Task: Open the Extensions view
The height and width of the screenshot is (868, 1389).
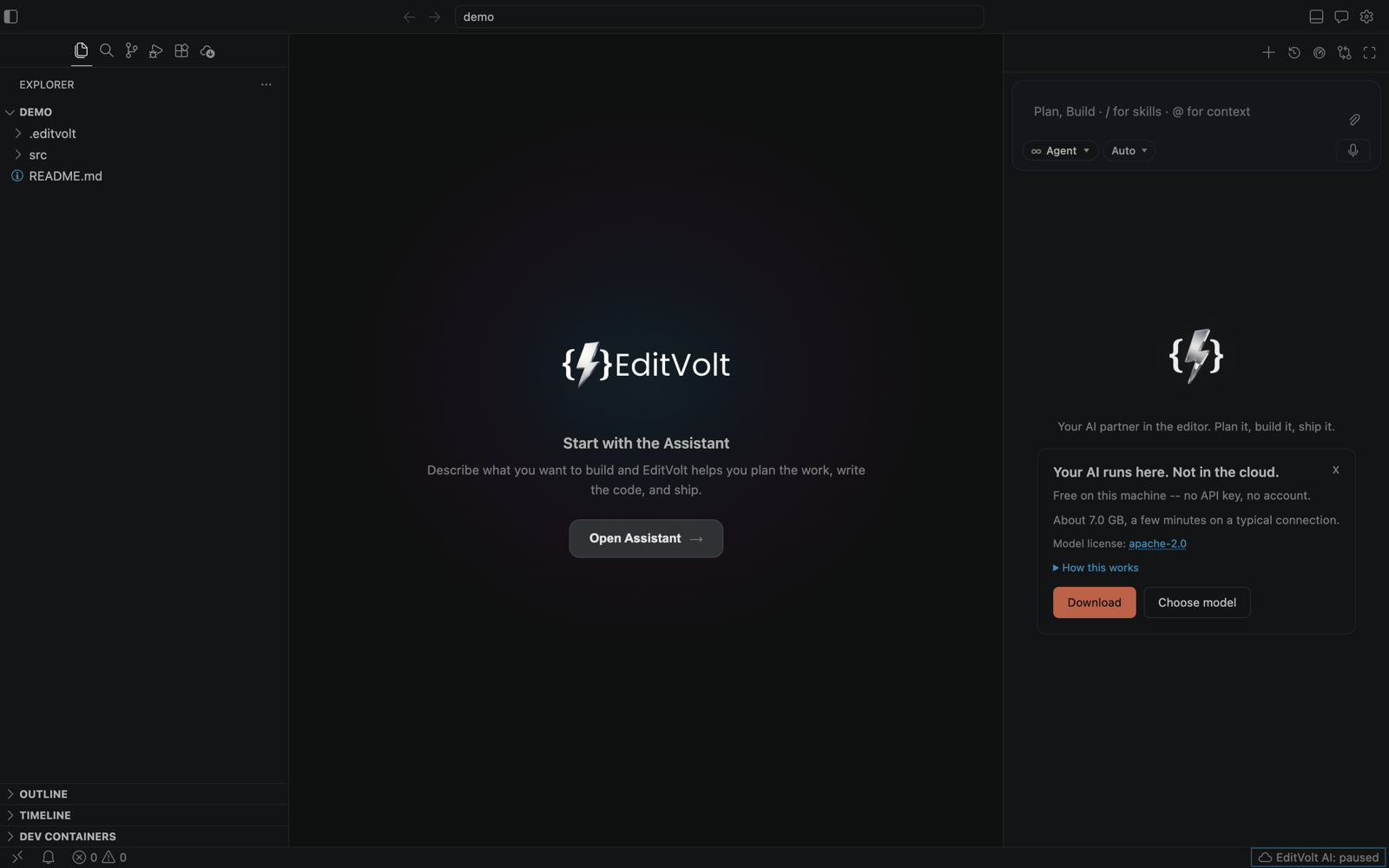Action: point(181,50)
